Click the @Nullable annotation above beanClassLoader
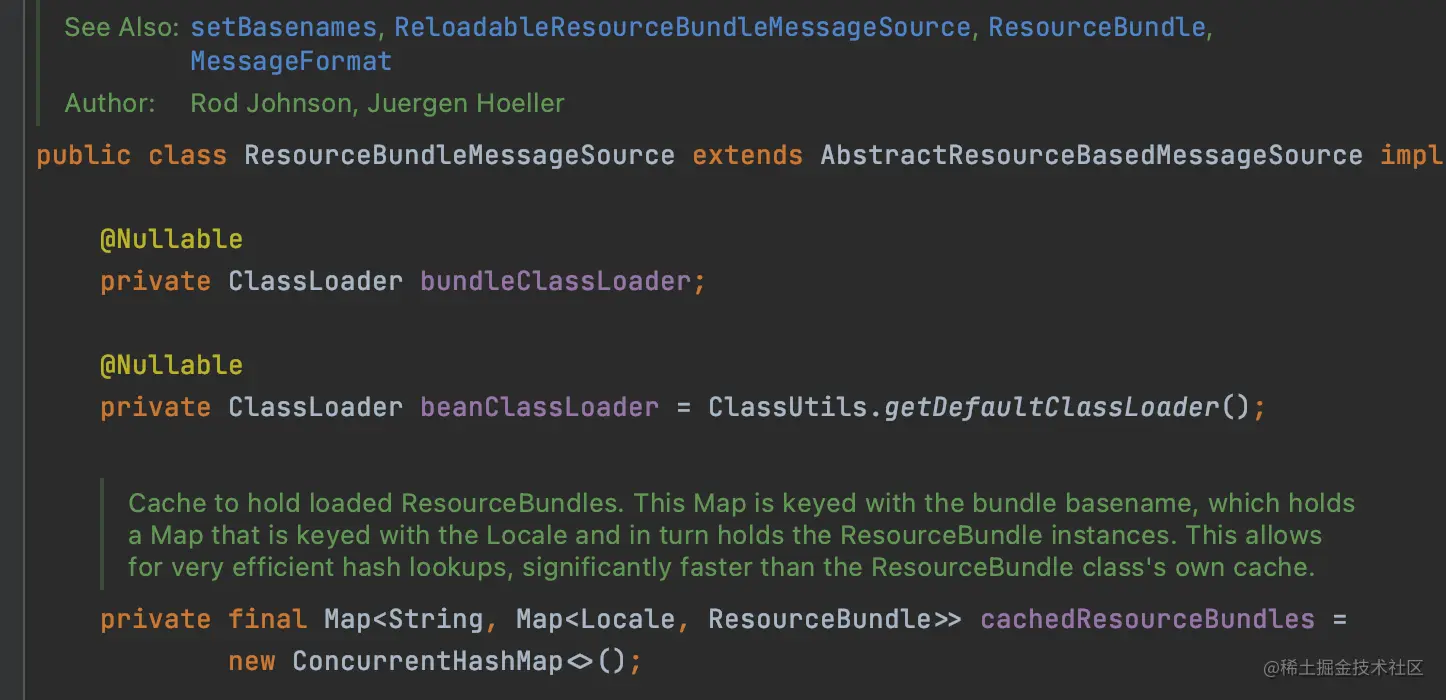This screenshot has width=1446, height=700. [x=171, y=364]
